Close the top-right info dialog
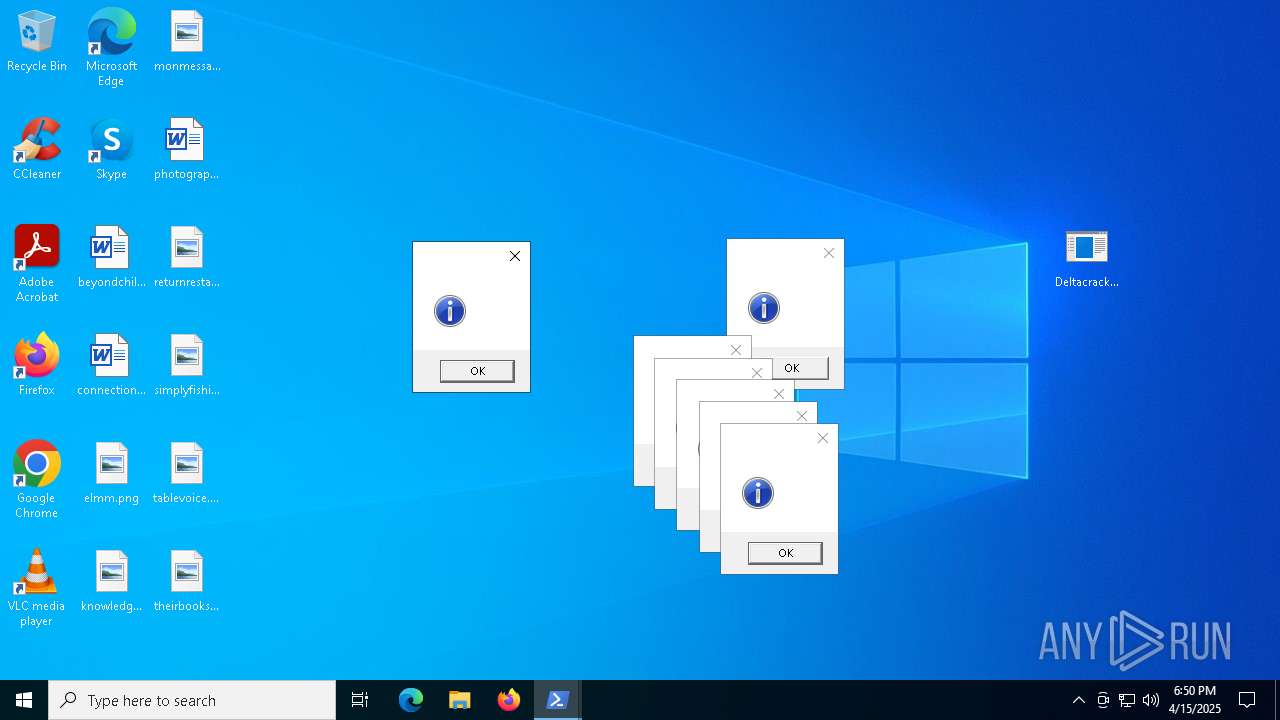This screenshot has height=720, width=1280. (x=829, y=253)
